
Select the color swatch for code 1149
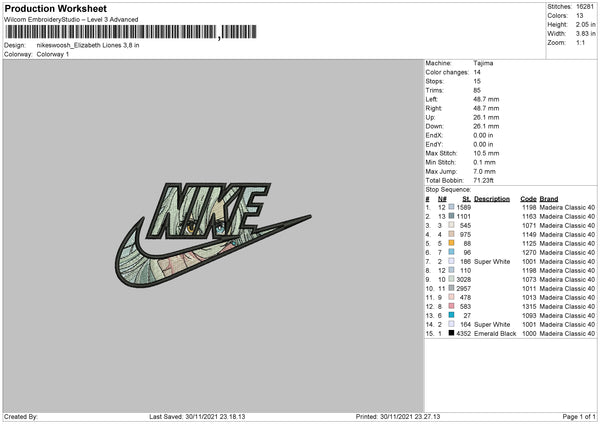(452, 234)
